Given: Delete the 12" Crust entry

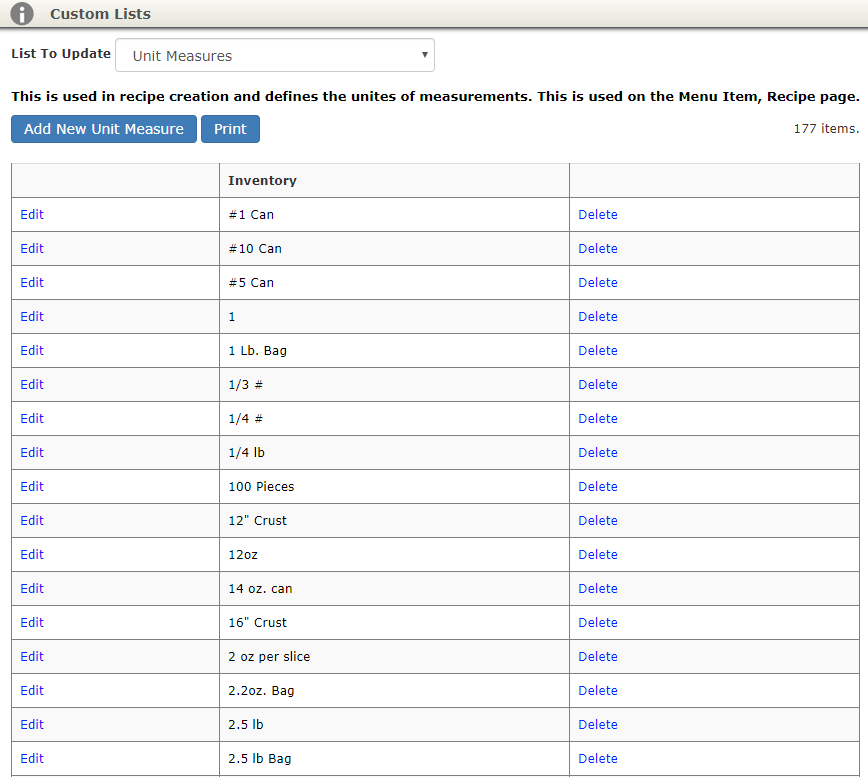Looking at the screenshot, I should [598, 521].
